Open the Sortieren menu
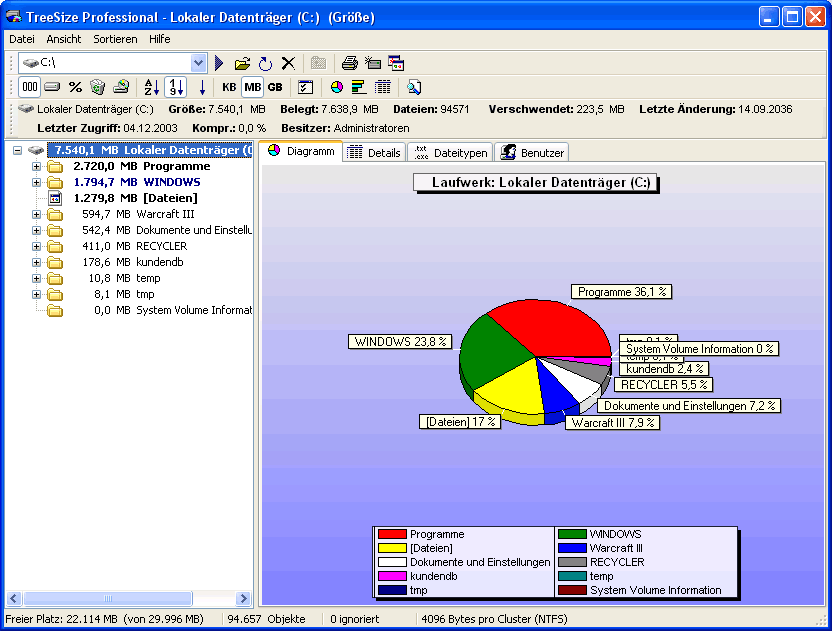The height and width of the screenshot is (631, 832). (115, 39)
